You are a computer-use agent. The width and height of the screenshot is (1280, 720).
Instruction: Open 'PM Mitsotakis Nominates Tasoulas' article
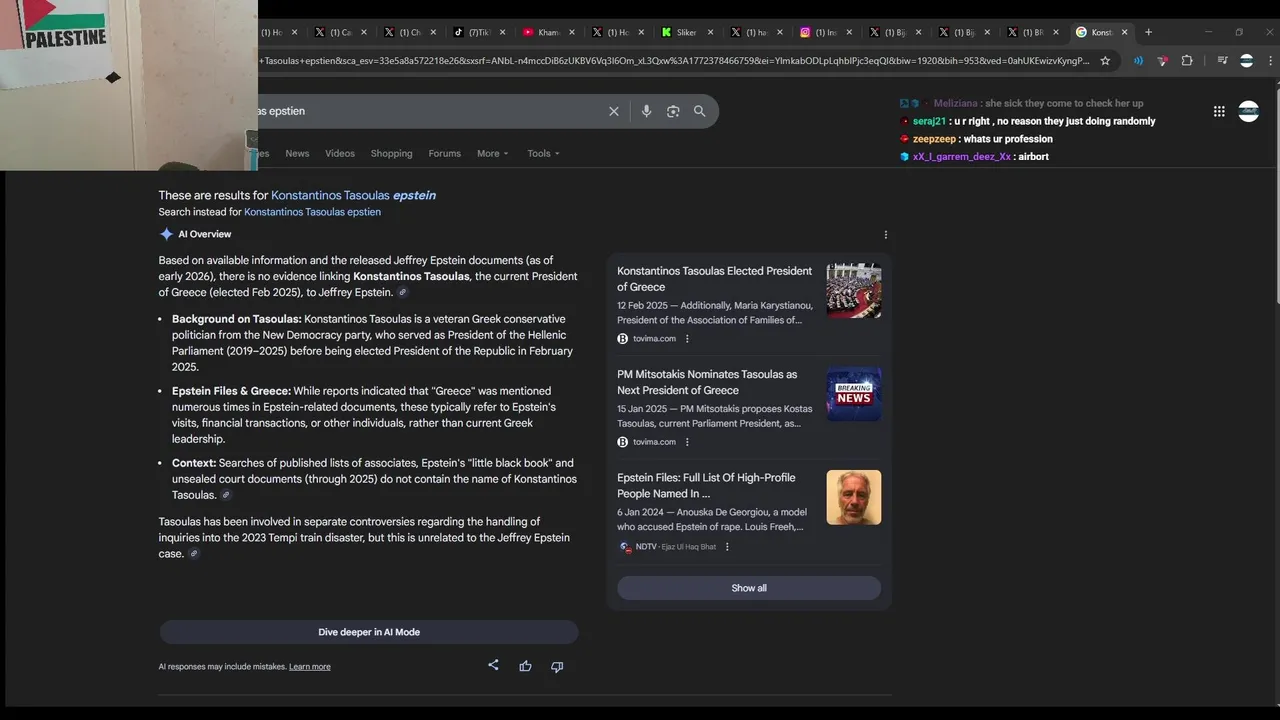707,382
